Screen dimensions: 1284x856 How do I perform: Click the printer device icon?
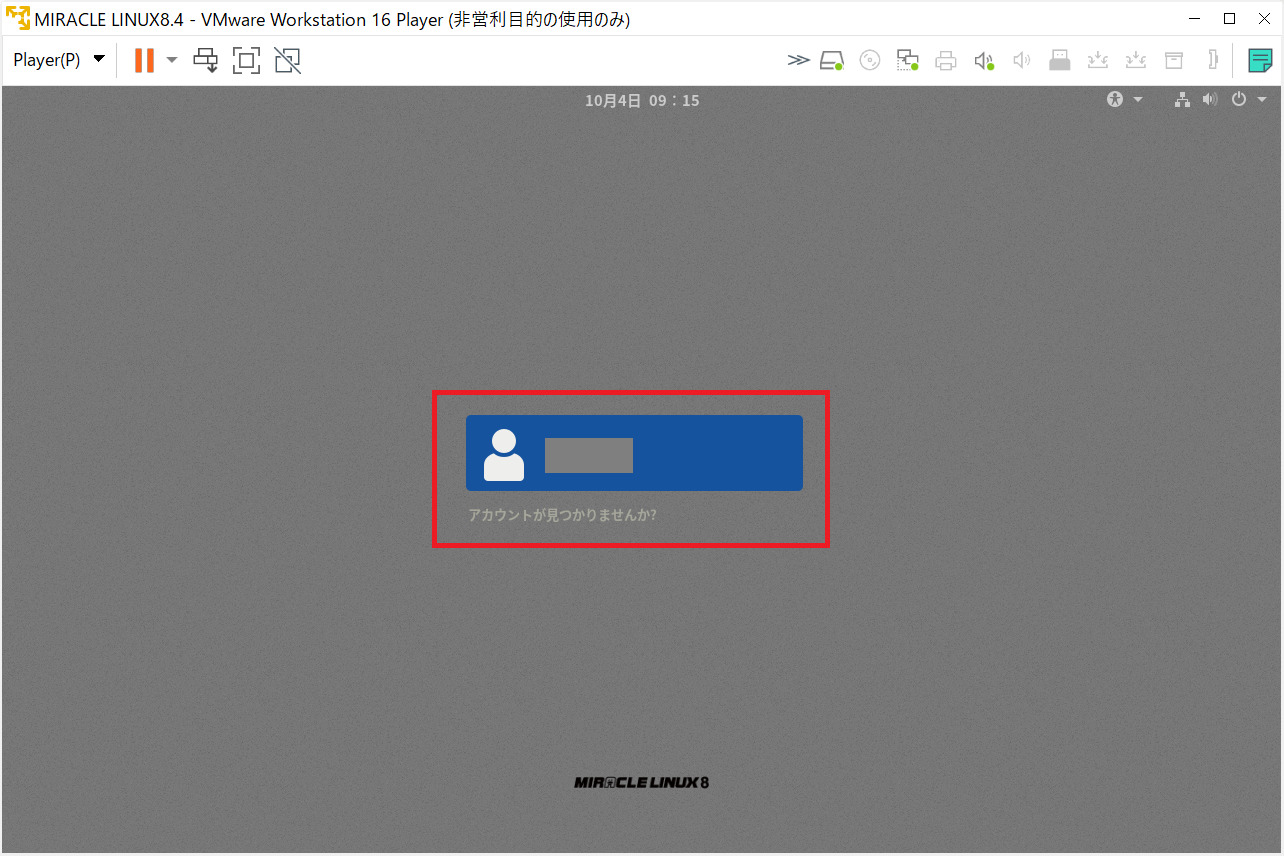(946, 60)
